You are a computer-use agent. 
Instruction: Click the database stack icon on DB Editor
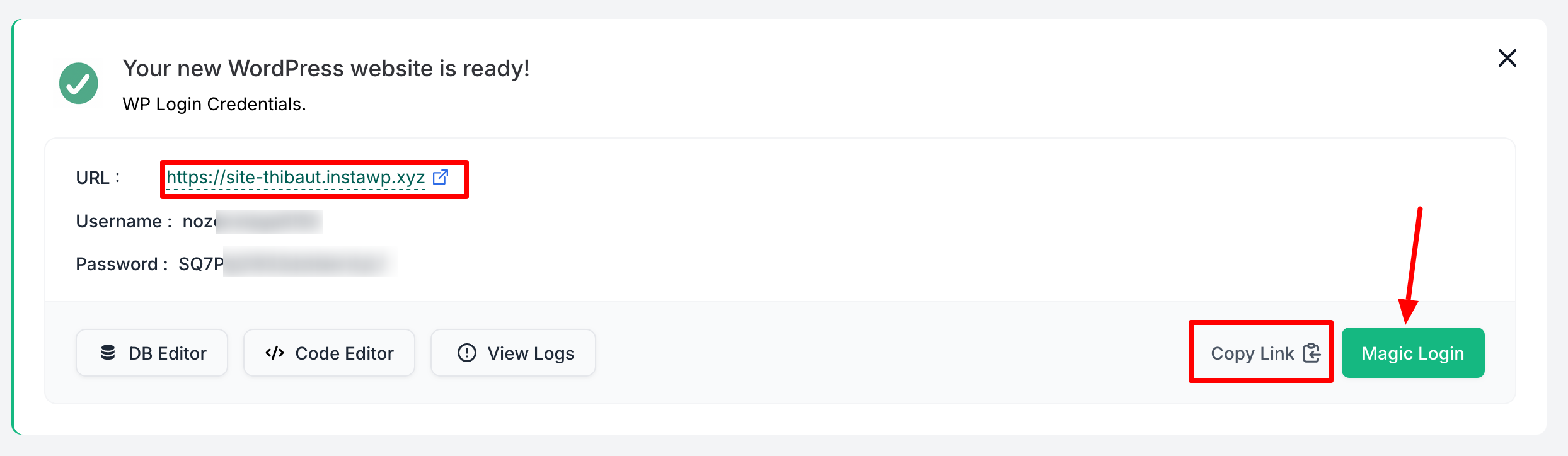tap(108, 353)
